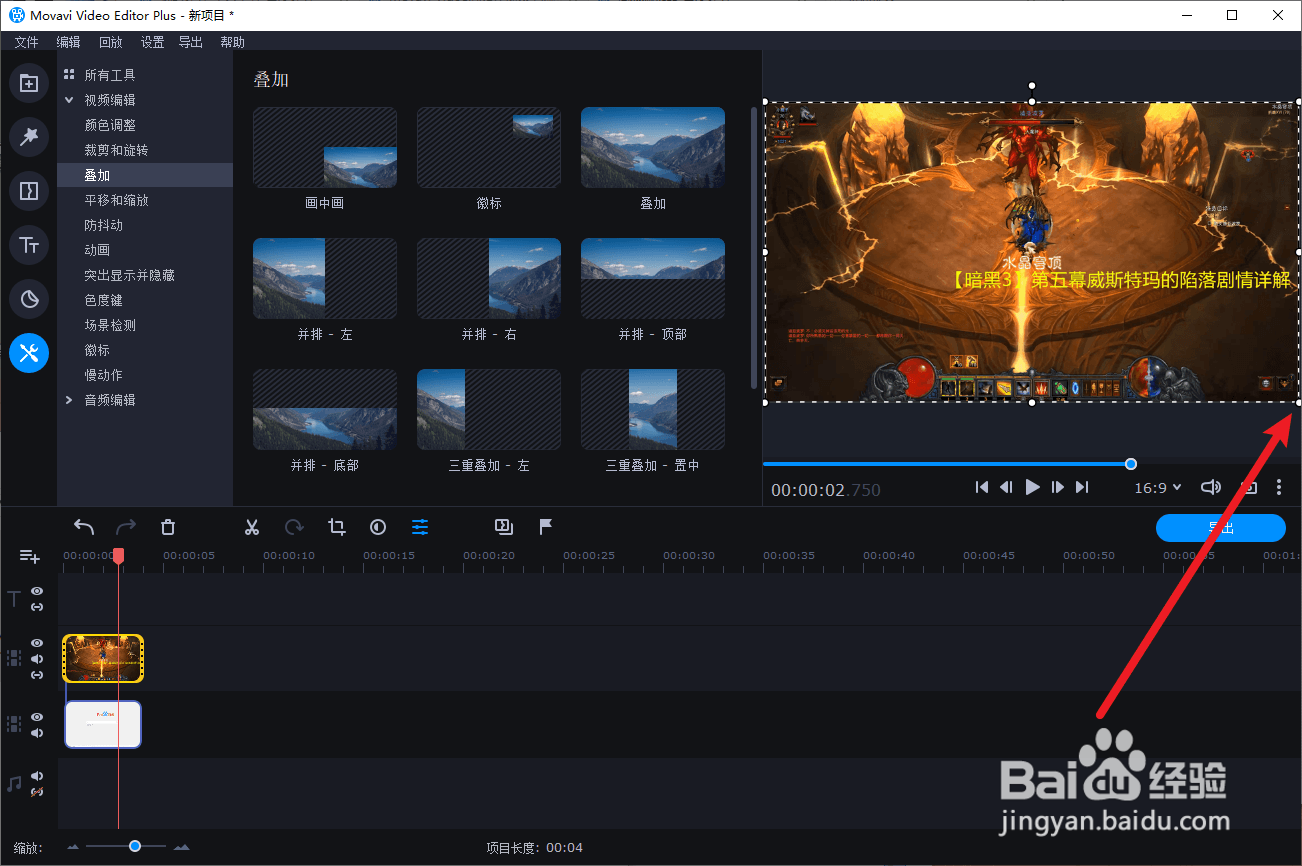1302x866 pixels.
Task: Click the zoom-in mountain icon
Action: click(181, 847)
